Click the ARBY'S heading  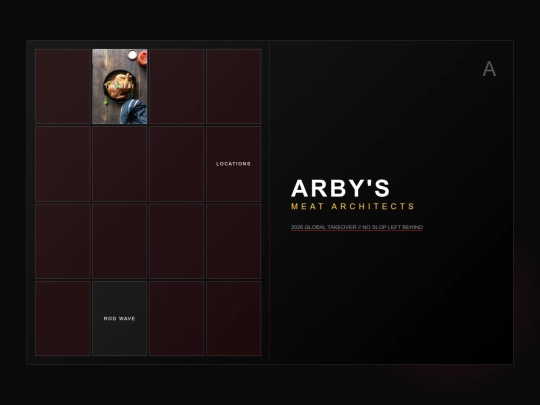[x=340, y=188]
